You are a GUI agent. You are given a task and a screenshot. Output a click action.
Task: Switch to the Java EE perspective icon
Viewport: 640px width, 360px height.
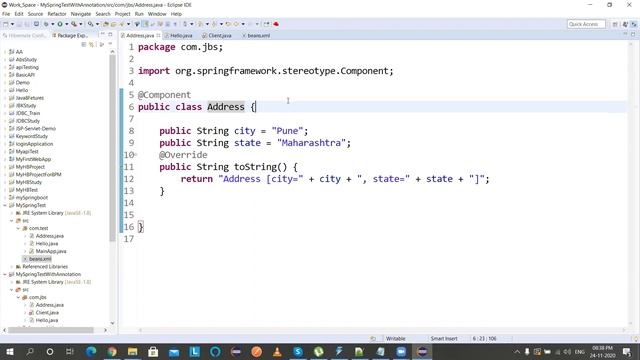tap(625, 24)
